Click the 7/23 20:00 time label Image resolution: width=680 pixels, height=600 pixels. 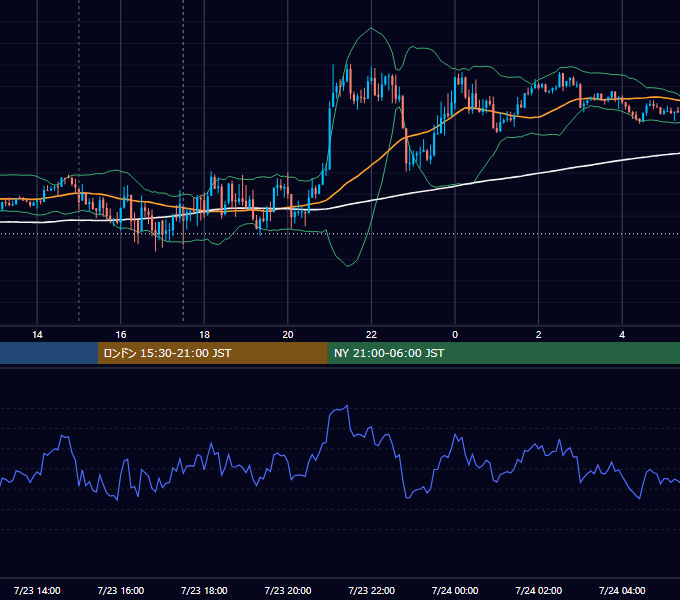288,590
